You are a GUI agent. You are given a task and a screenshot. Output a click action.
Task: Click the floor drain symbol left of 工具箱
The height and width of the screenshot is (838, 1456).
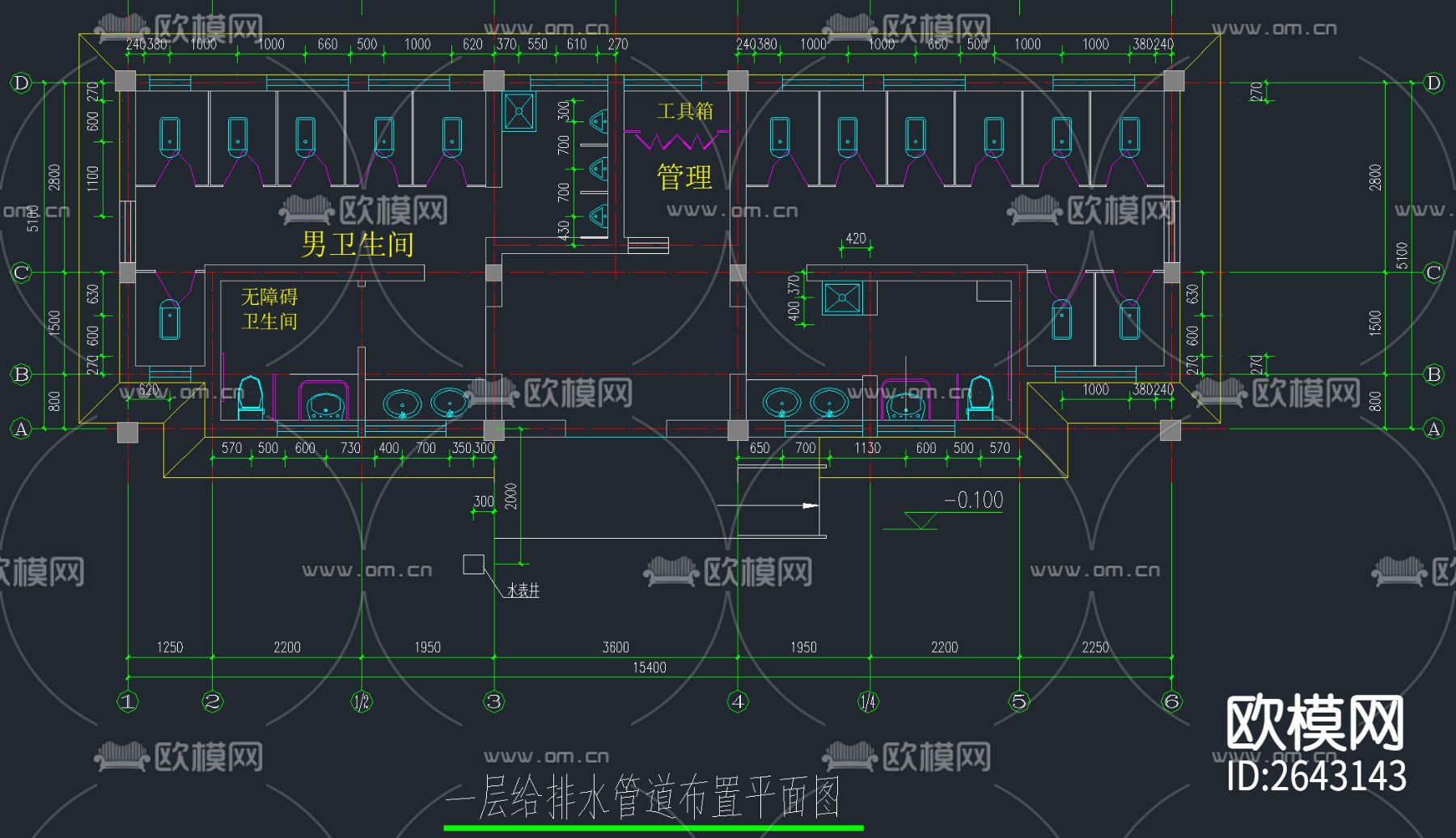point(519,109)
